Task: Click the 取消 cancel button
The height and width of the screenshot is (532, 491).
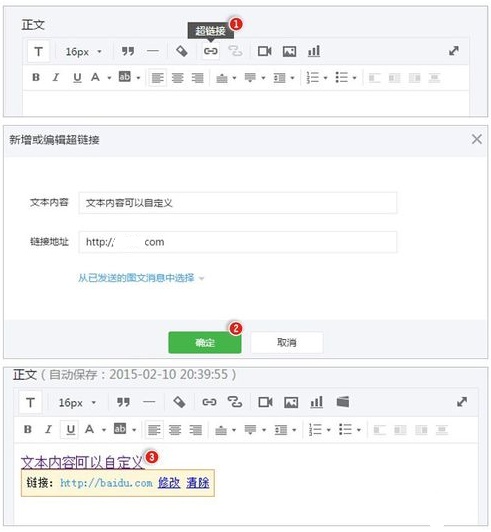Action: pyautogui.click(x=287, y=342)
